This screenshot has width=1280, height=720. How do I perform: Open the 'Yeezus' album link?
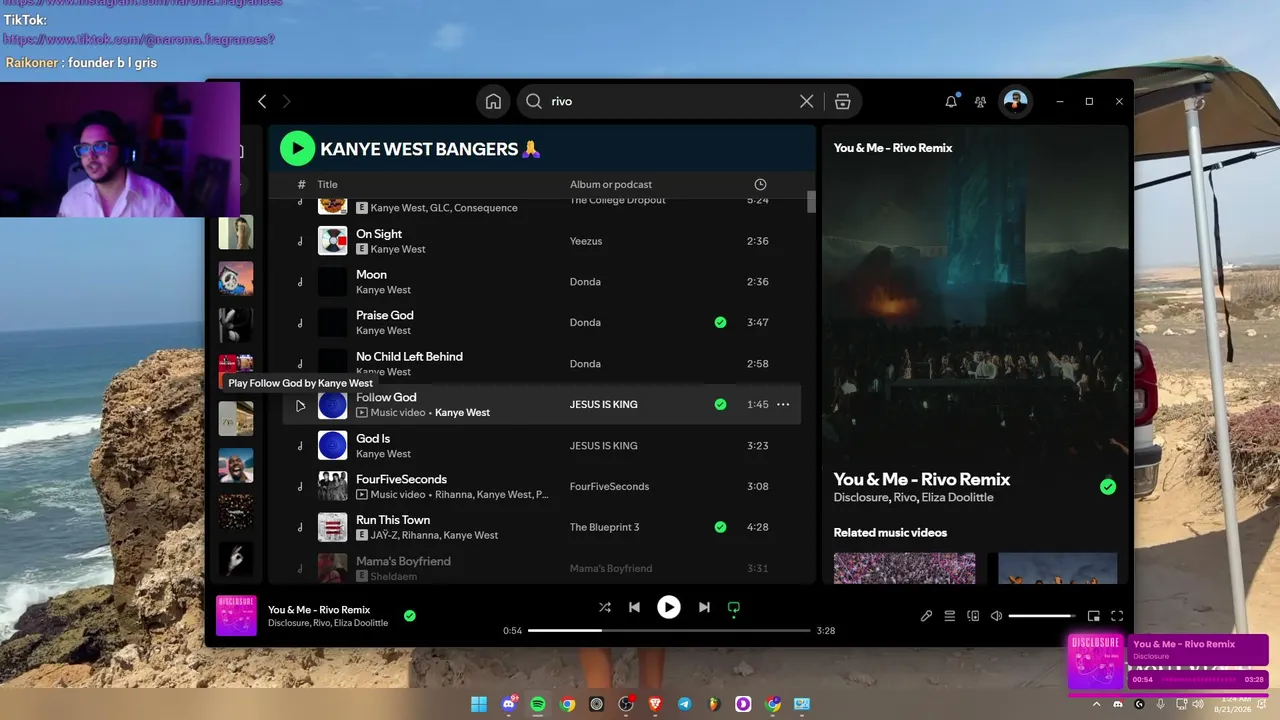click(x=586, y=241)
